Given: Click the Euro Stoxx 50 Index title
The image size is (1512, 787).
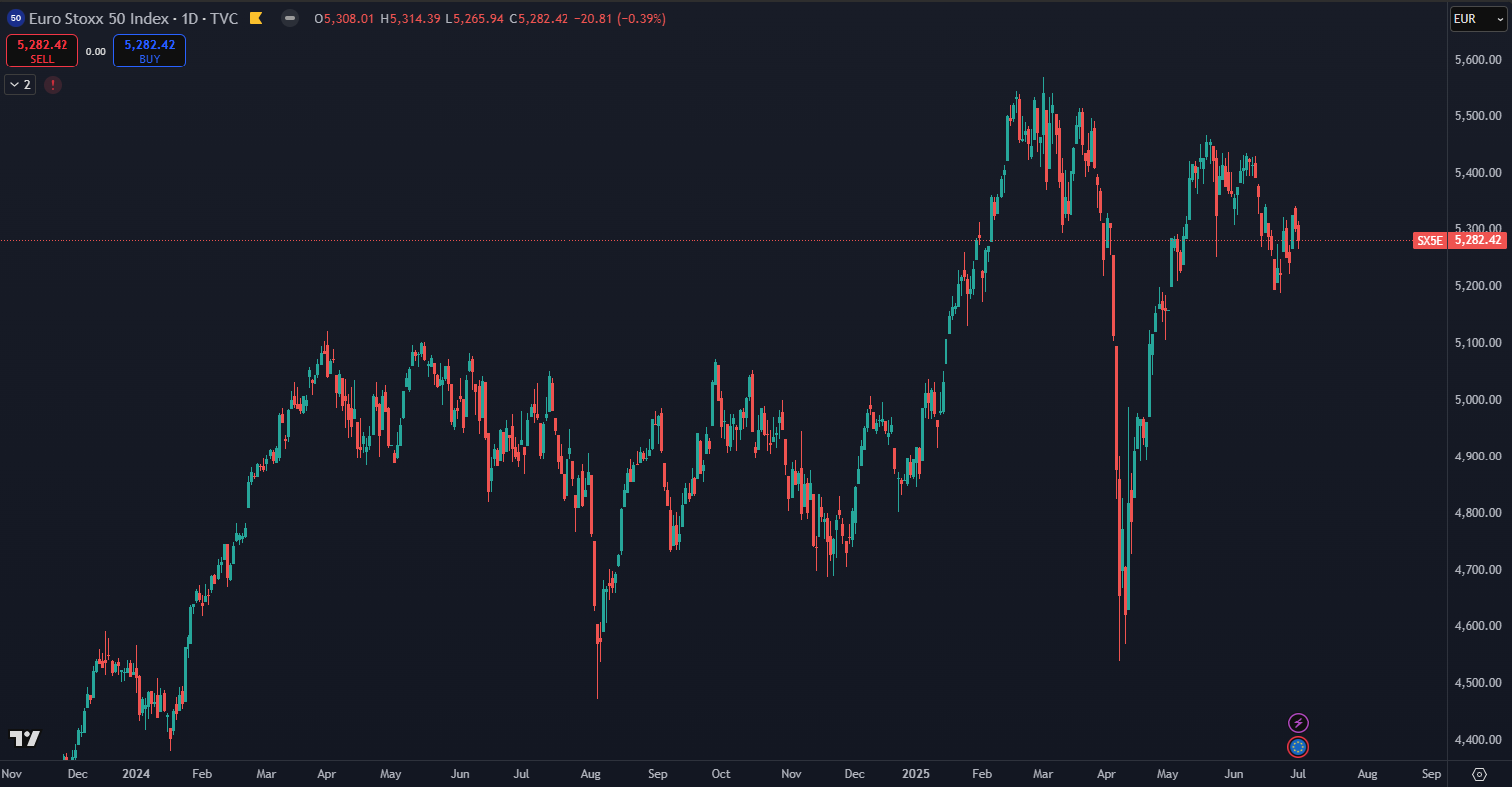Looking at the screenshot, I should (x=95, y=18).
